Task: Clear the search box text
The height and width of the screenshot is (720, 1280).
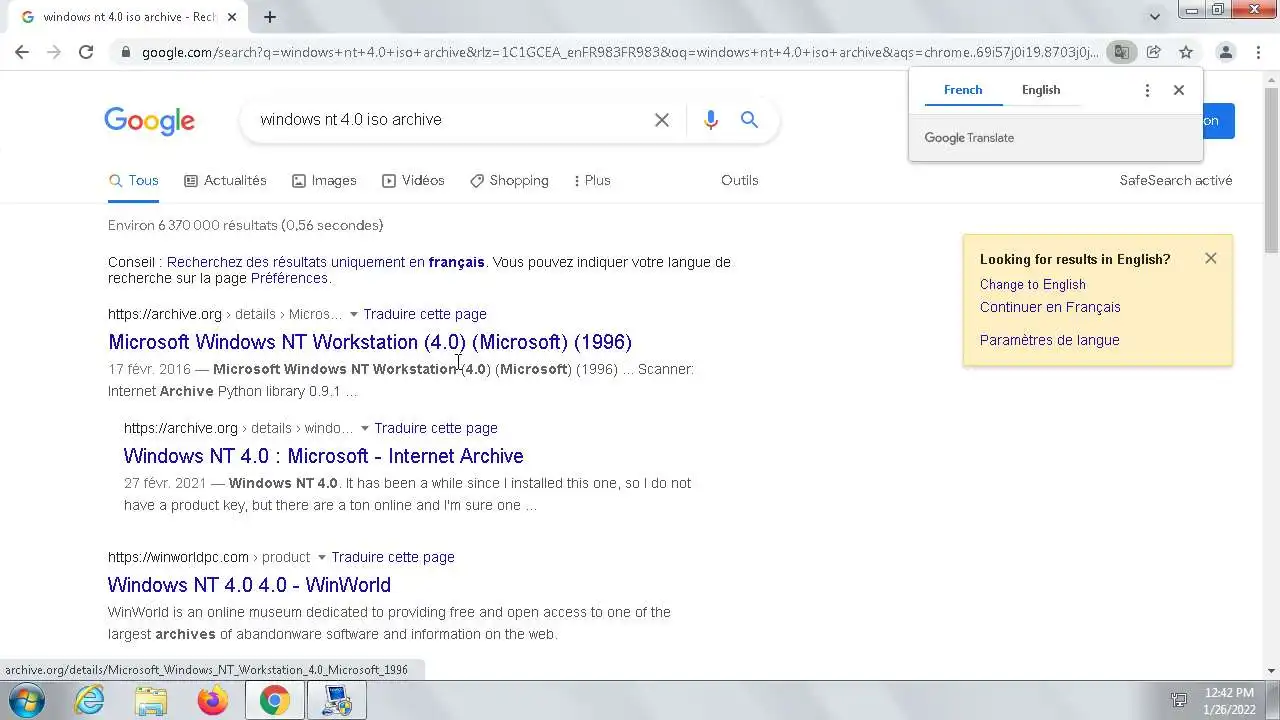Action: [x=662, y=120]
